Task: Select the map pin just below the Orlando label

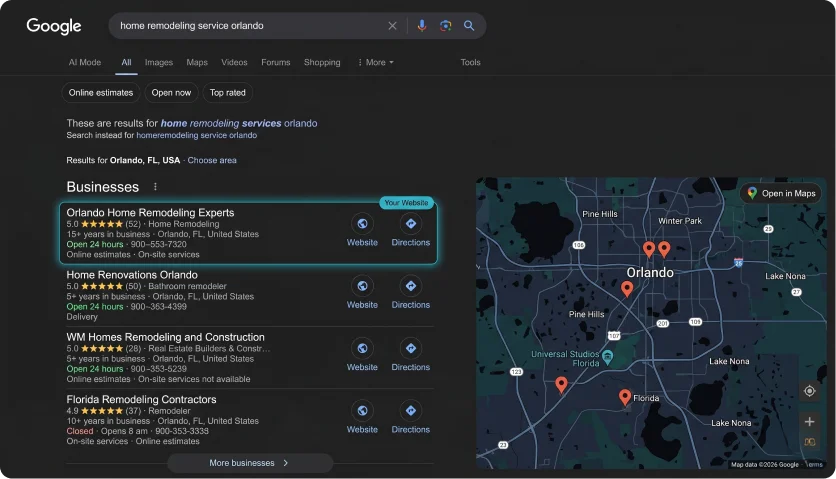Action: point(627,289)
